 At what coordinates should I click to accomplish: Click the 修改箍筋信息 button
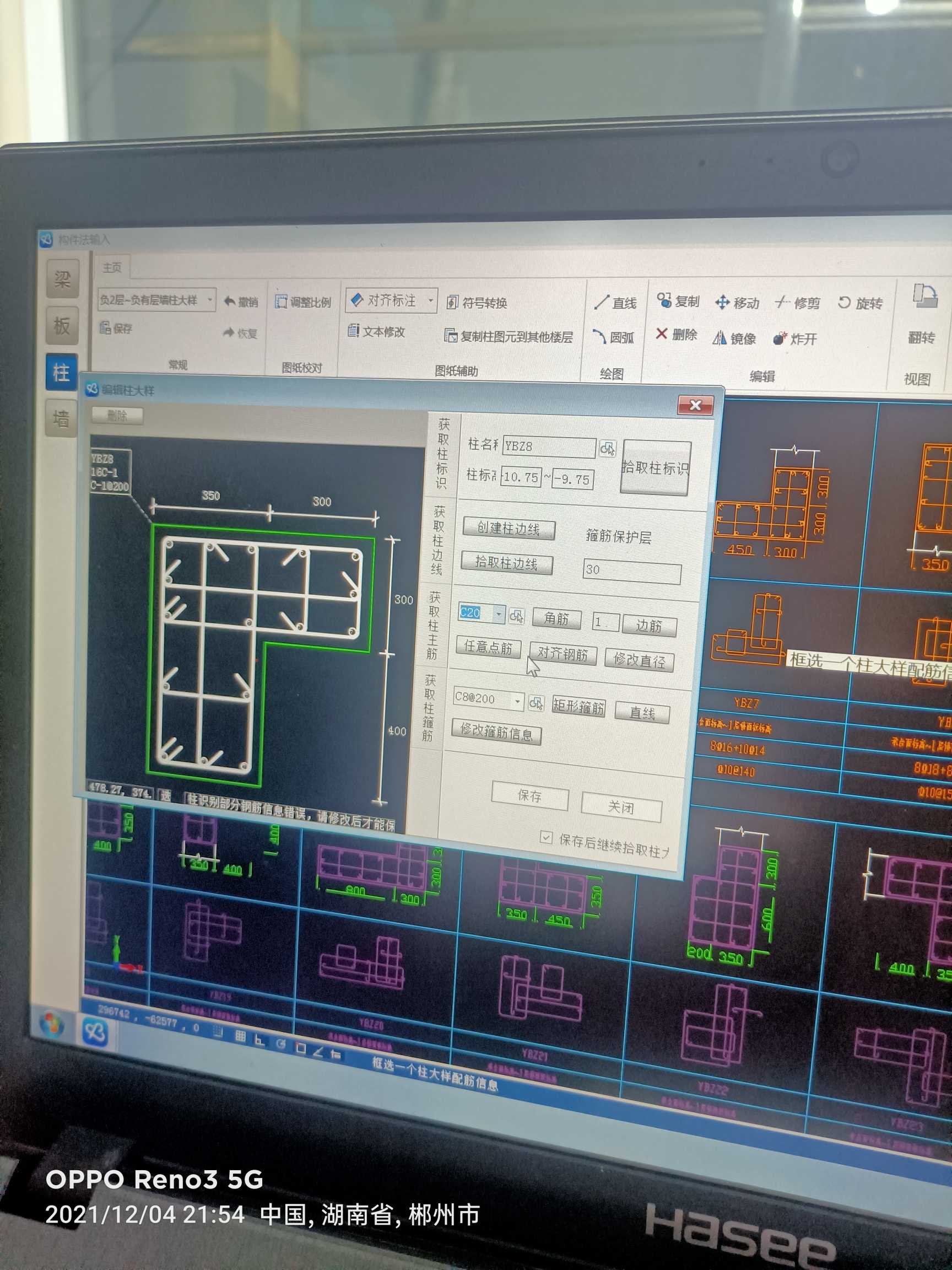(x=497, y=731)
